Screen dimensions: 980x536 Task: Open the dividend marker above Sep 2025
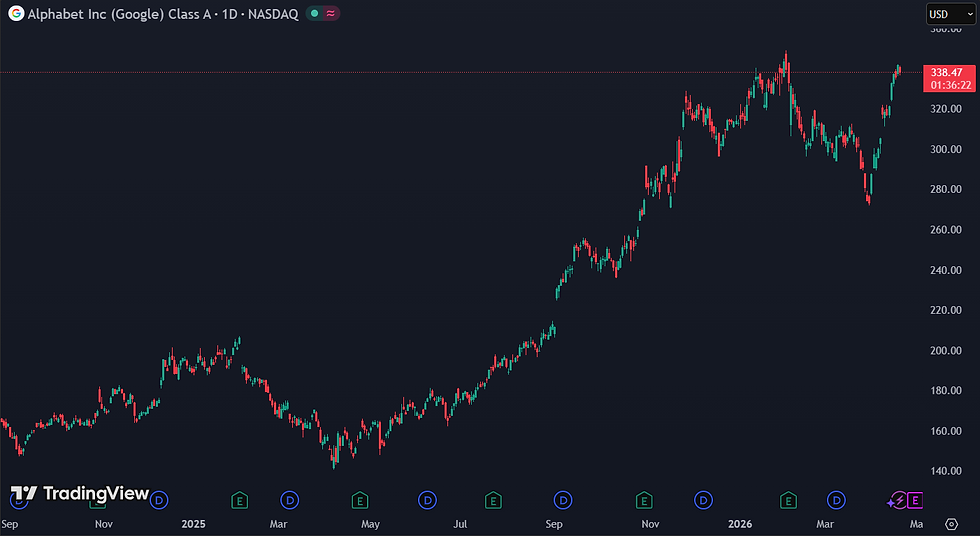(x=562, y=500)
